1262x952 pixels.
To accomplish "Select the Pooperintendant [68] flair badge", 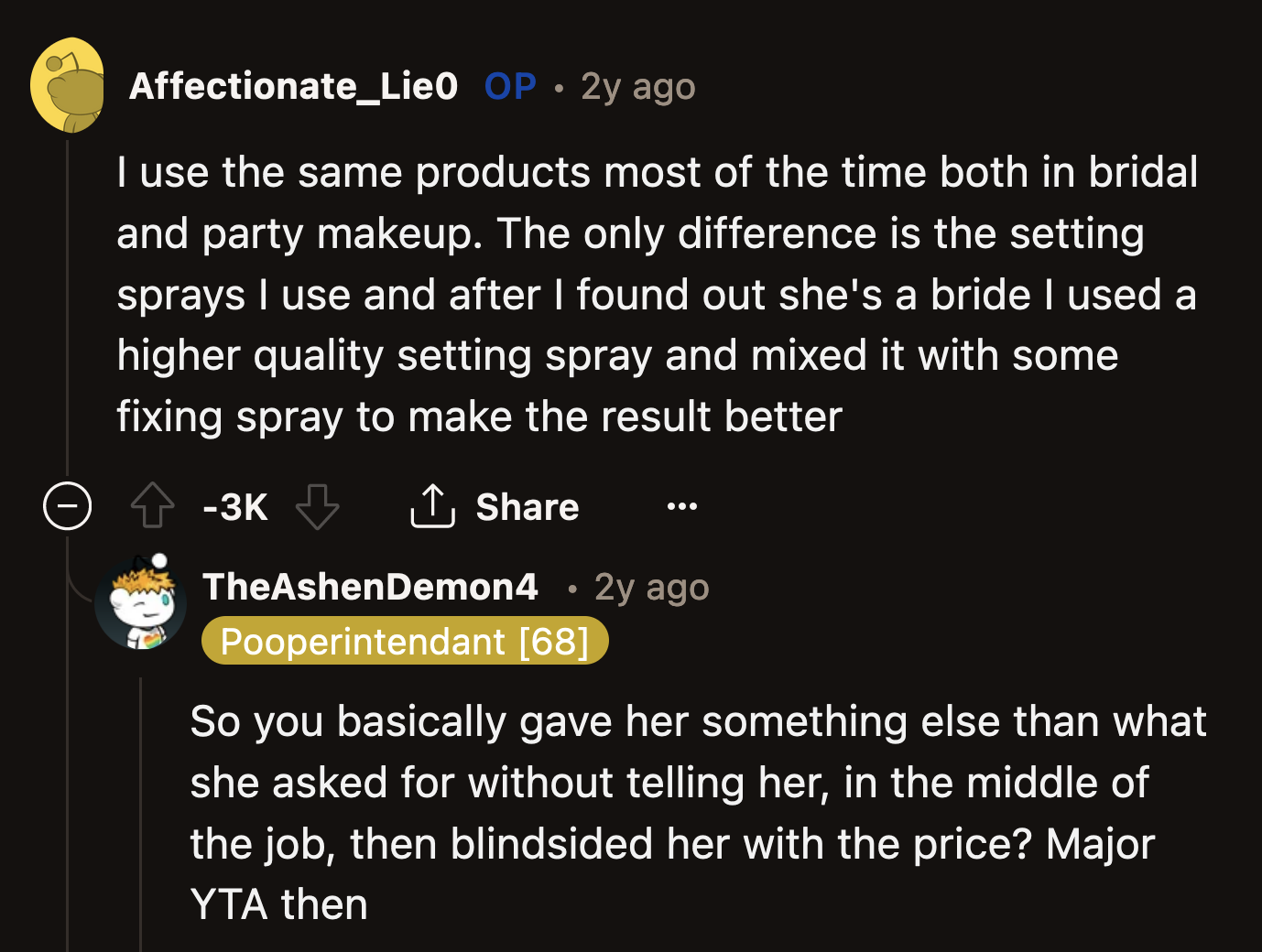I will pyautogui.click(x=405, y=641).
